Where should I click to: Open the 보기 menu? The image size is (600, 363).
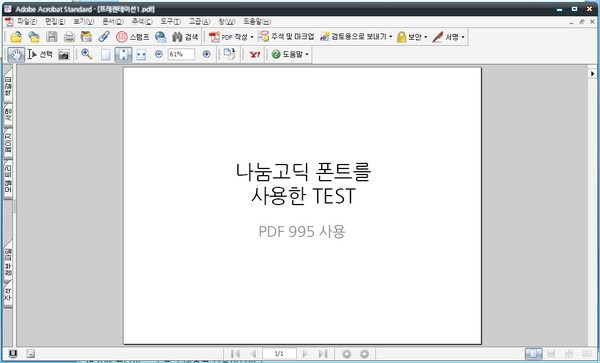pos(84,21)
